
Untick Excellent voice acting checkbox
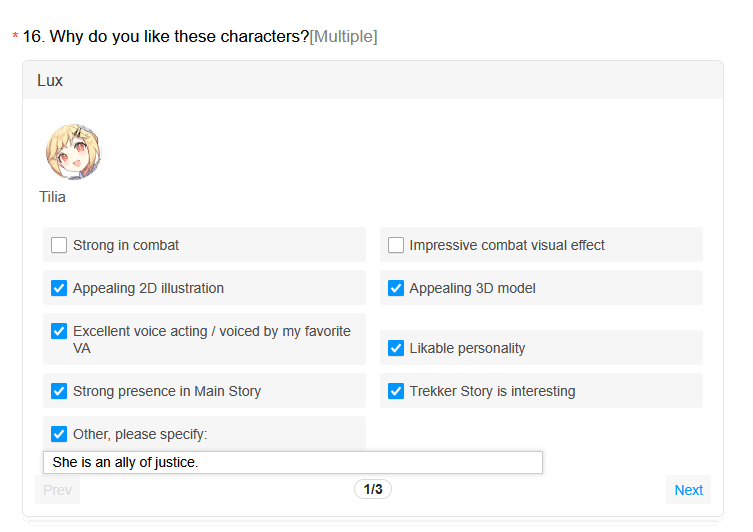tap(59, 331)
